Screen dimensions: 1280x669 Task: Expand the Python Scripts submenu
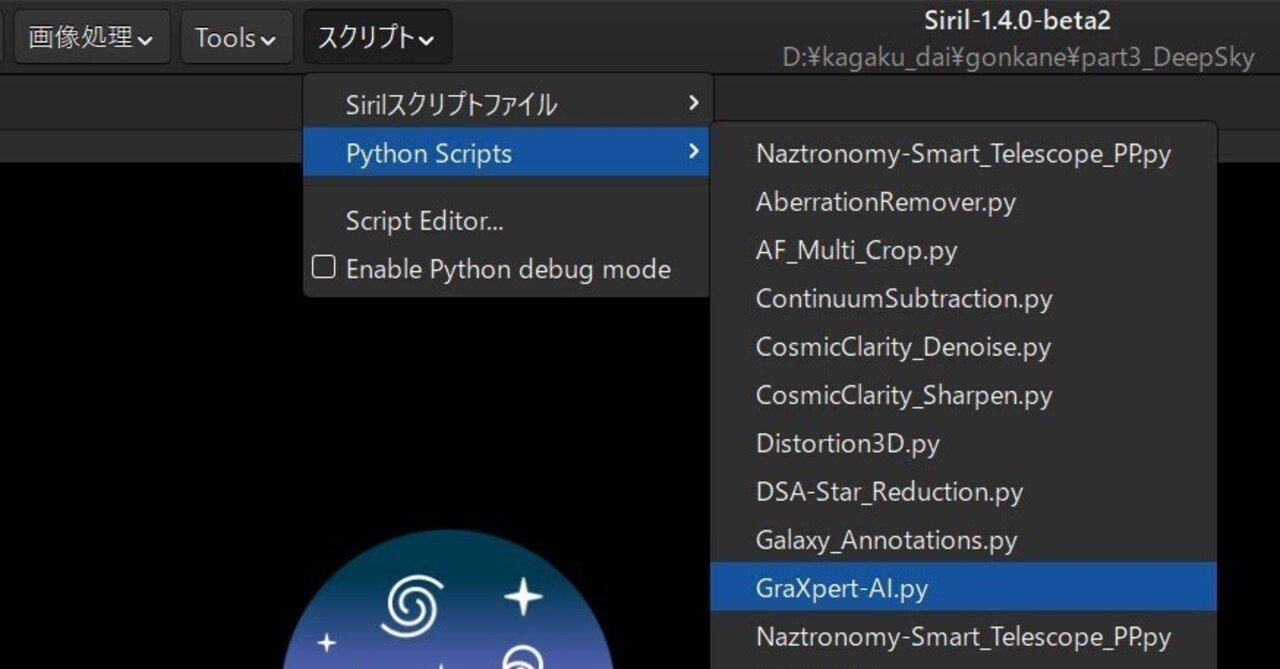(x=427, y=153)
